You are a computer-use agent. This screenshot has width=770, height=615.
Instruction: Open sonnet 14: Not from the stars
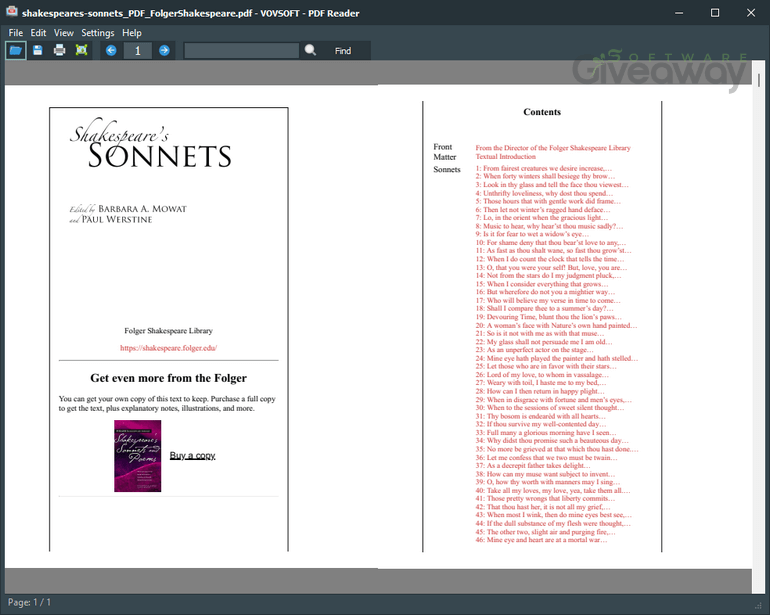[x=548, y=276]
